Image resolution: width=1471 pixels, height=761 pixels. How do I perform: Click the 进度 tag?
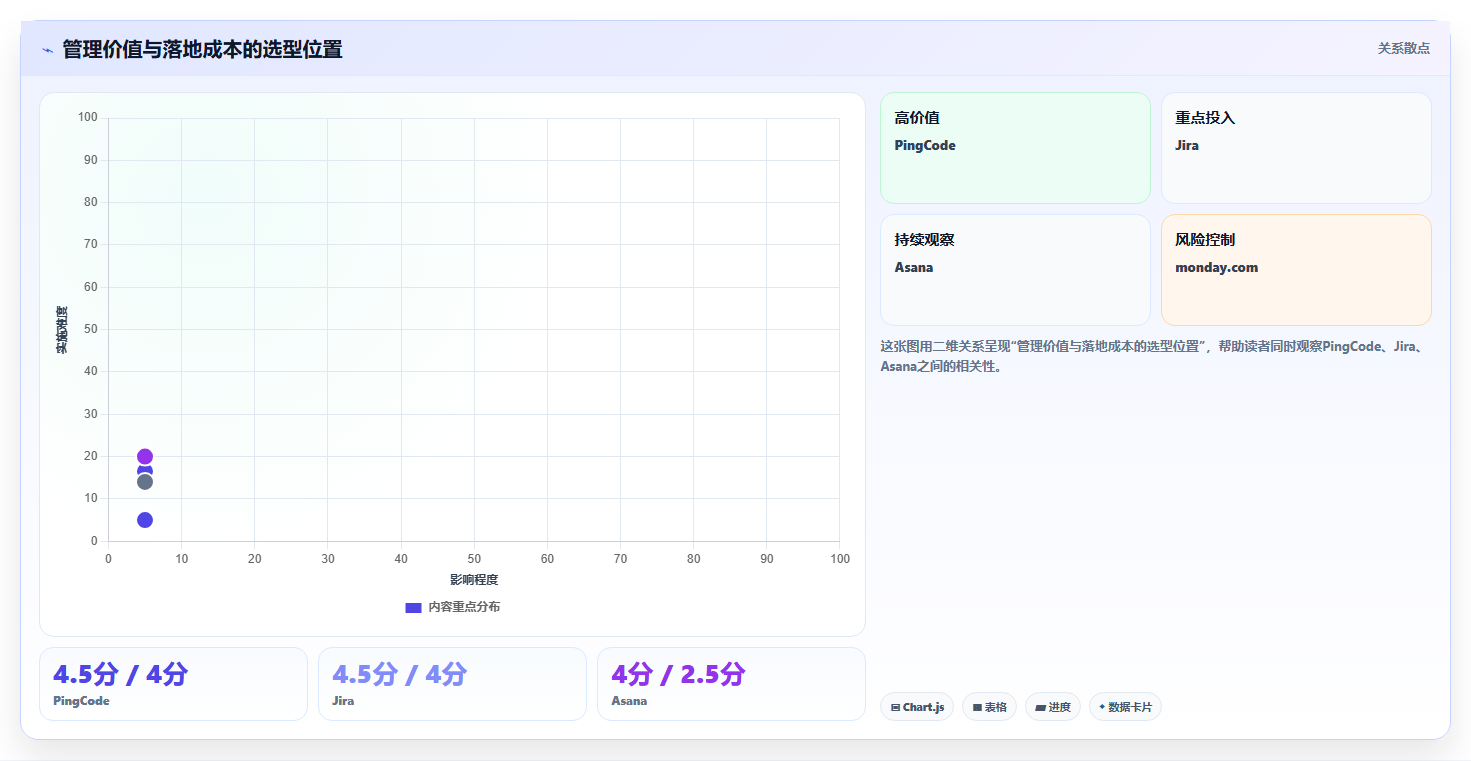(x=1053, y=707)
